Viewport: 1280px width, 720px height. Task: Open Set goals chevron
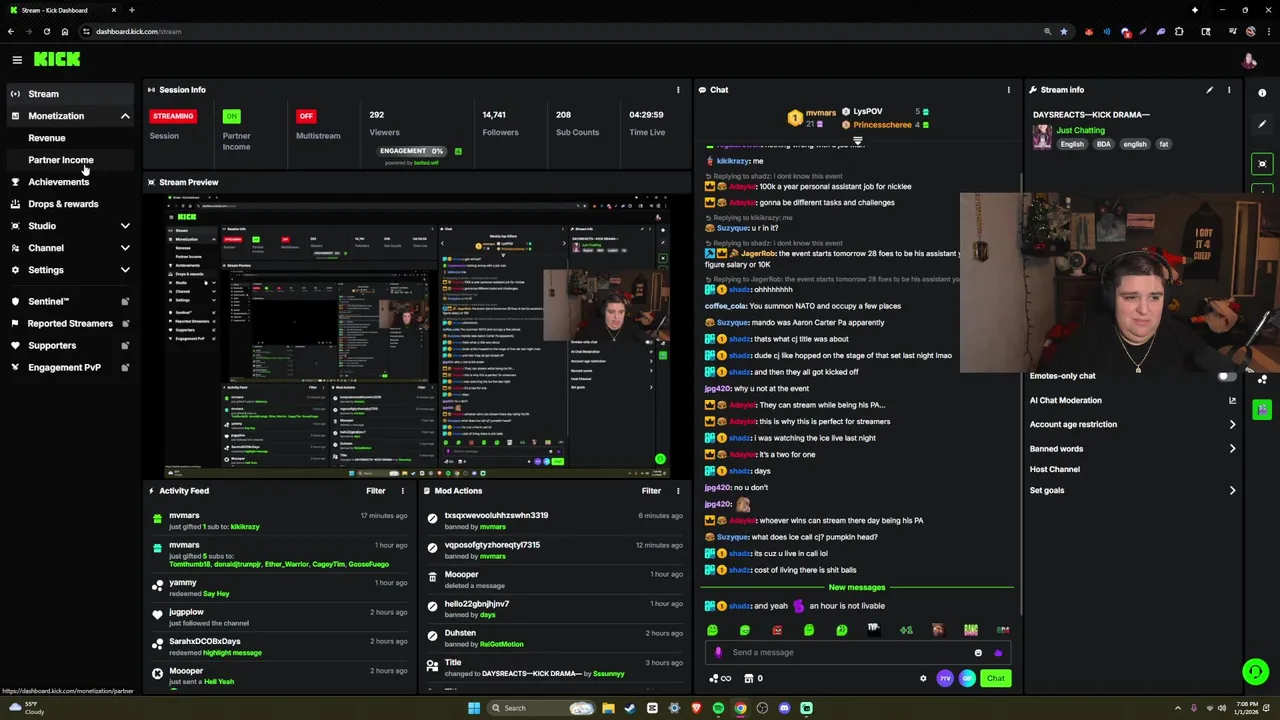(1232, 491)
